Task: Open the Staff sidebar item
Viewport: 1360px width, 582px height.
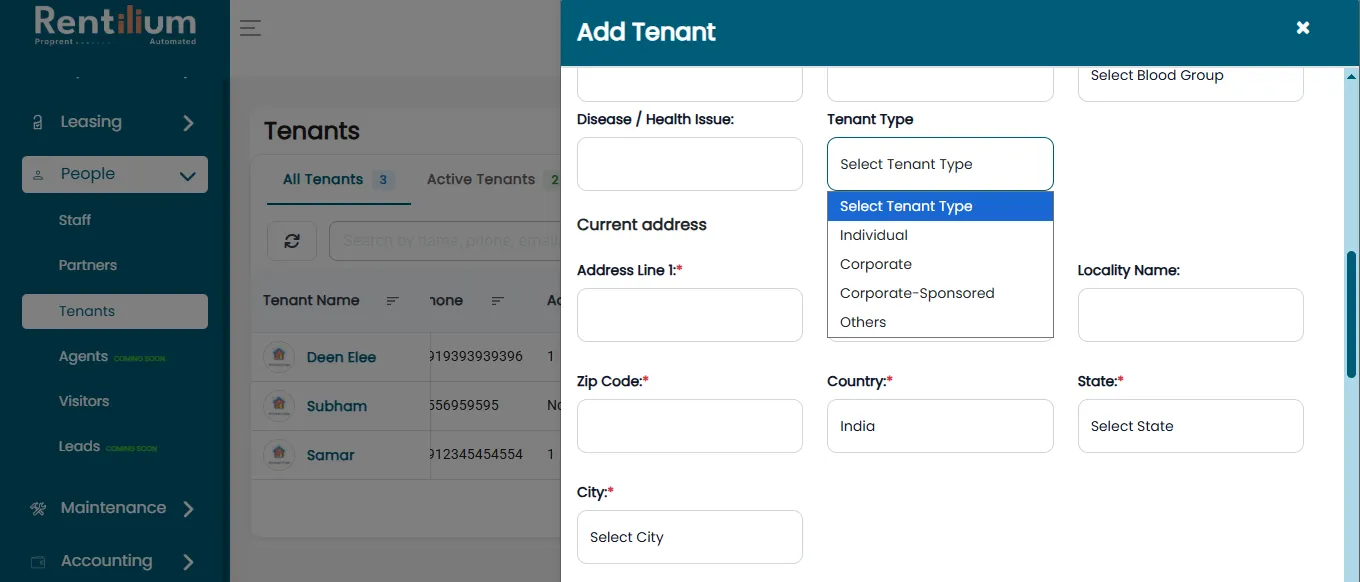Action: tap(75, 220)
